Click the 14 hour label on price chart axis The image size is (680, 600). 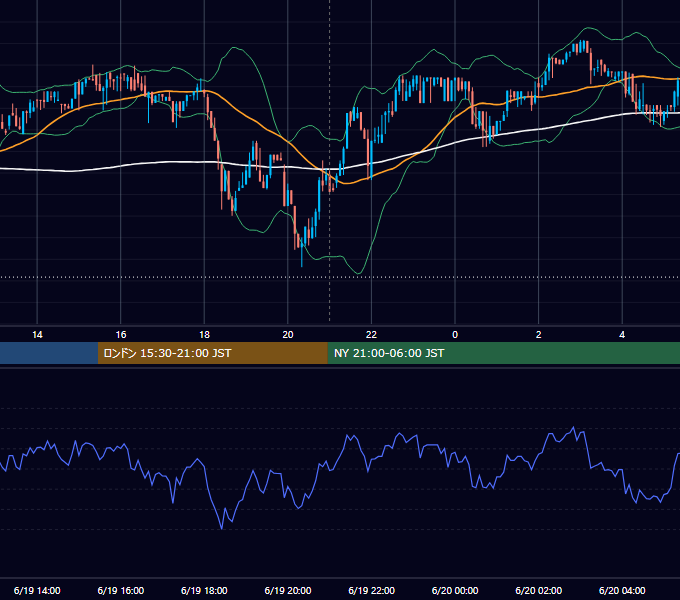point(37,335)
